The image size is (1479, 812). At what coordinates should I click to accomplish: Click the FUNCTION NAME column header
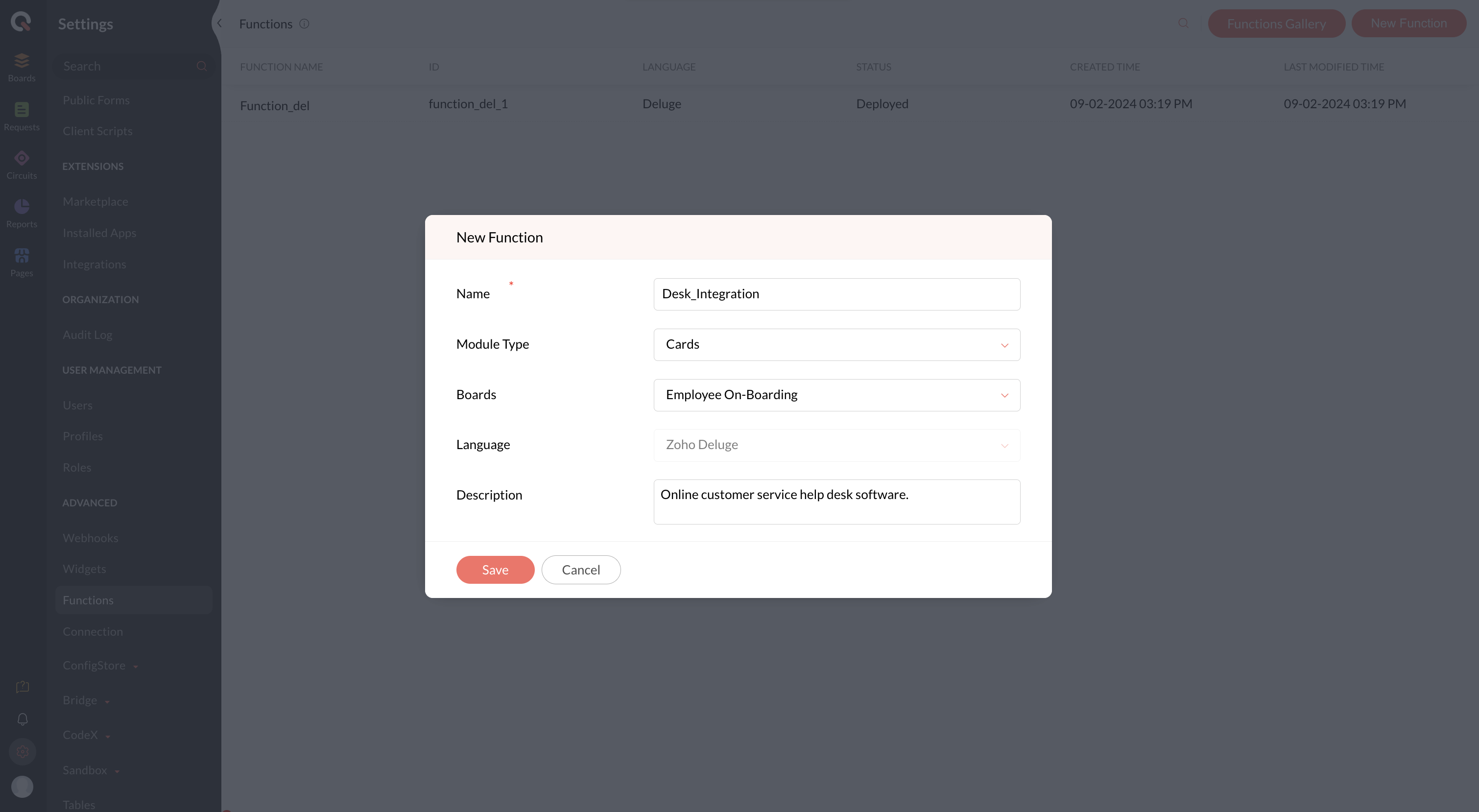(x=281, y=67)
